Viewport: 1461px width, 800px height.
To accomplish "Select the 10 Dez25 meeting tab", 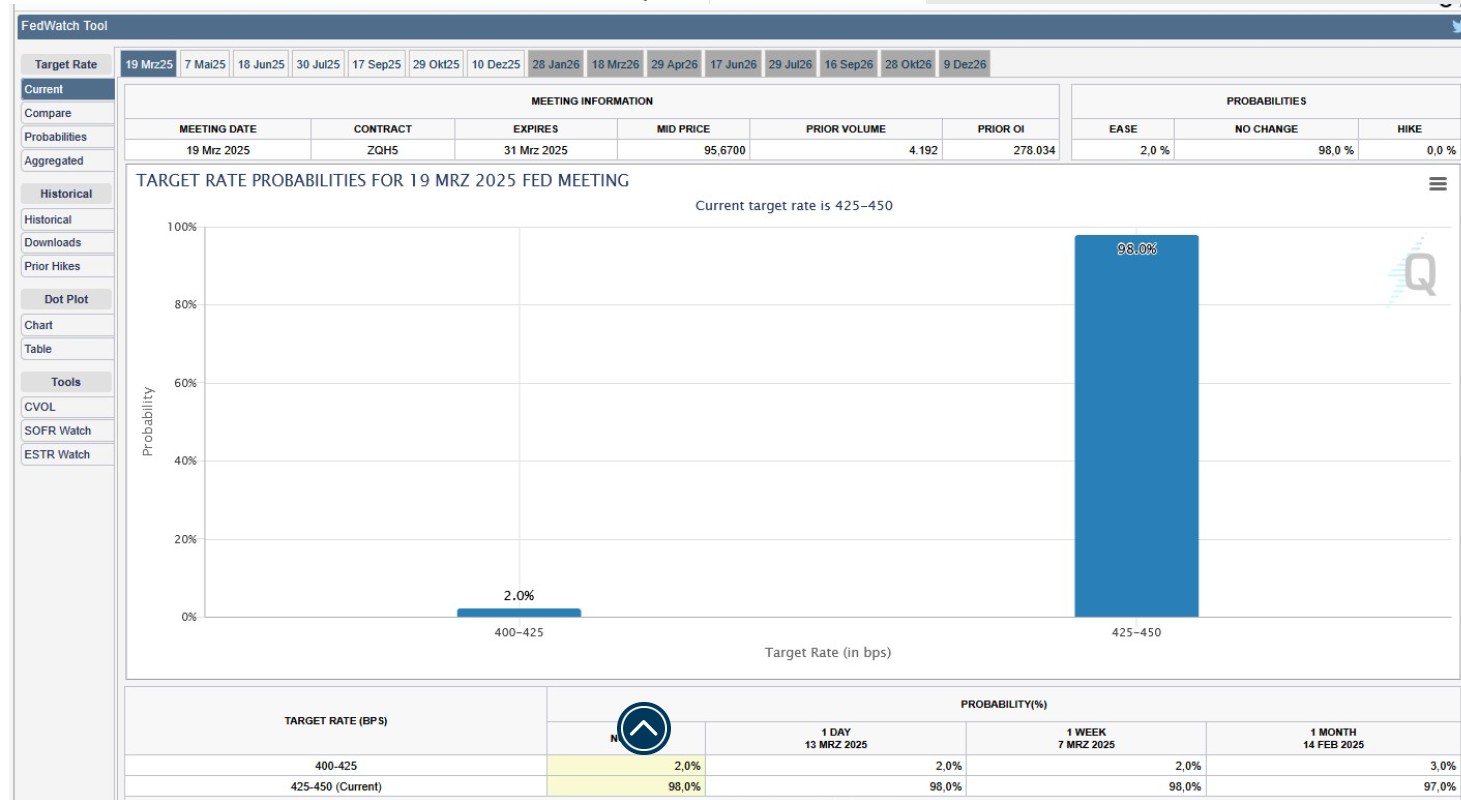I will 496,64.
